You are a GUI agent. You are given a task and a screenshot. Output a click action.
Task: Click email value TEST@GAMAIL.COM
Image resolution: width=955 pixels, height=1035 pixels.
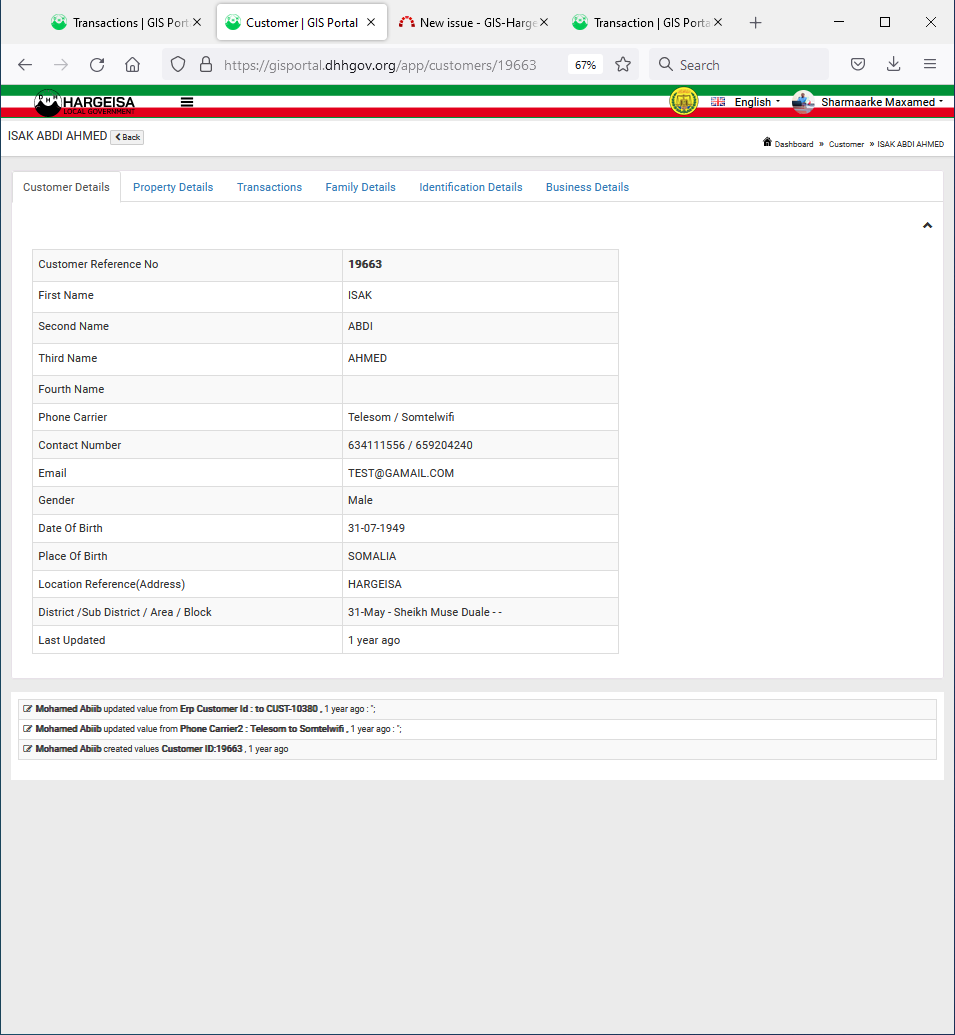pos(401,473)
